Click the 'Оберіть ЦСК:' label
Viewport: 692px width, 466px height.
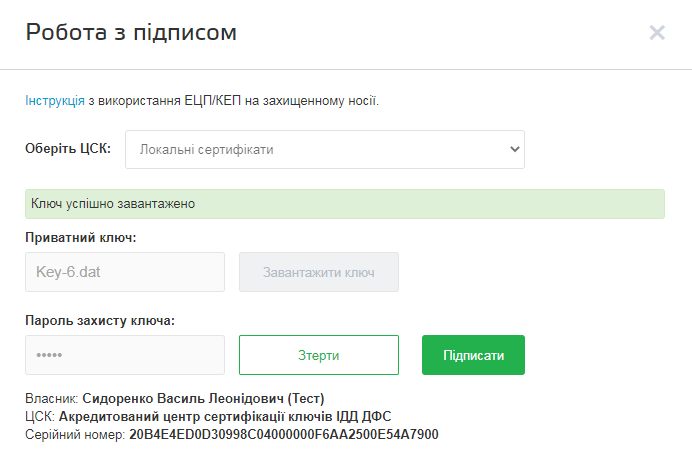coord(68,149)
